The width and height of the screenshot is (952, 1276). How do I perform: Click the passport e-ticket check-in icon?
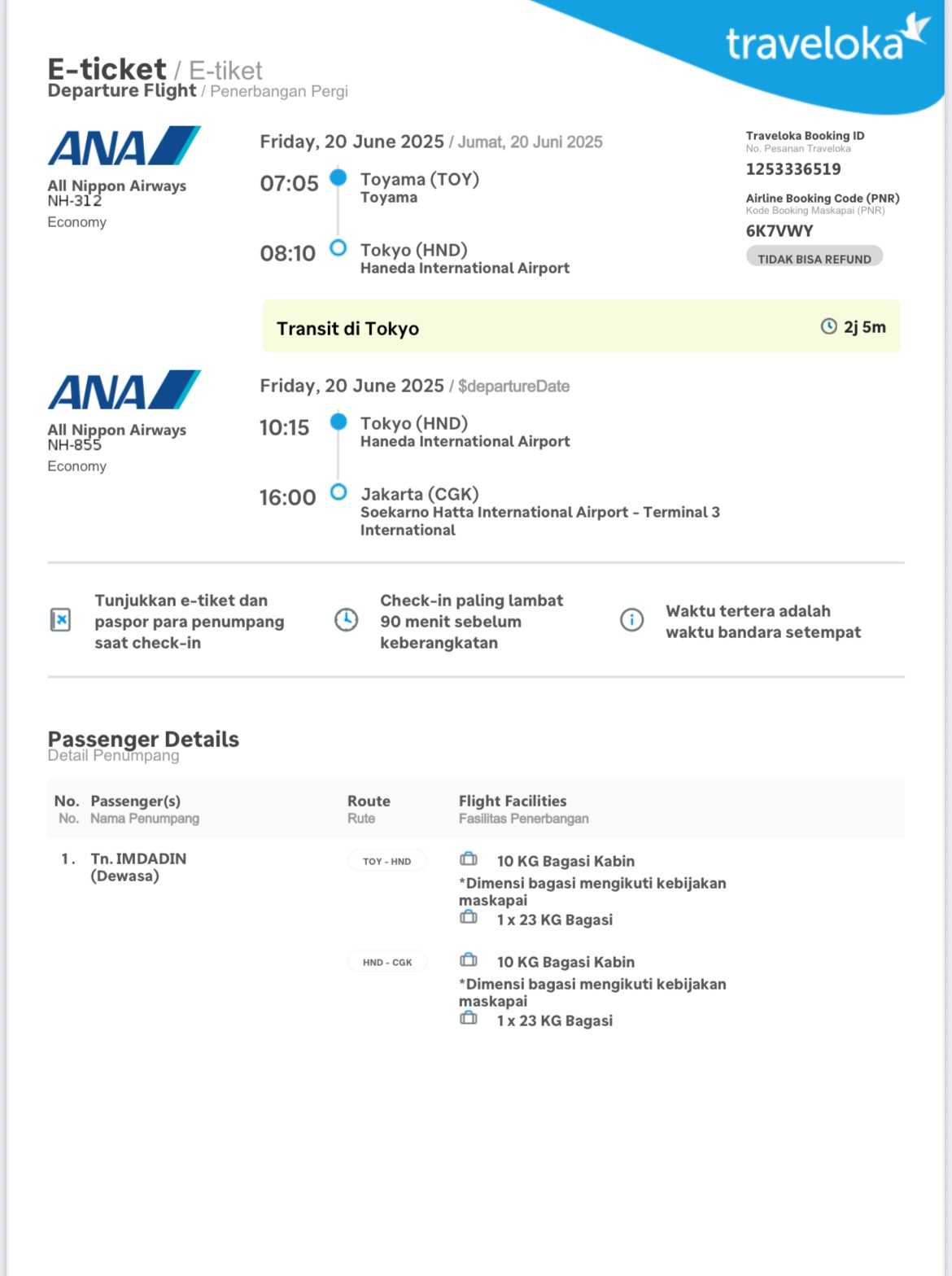(x=61, y=620)
